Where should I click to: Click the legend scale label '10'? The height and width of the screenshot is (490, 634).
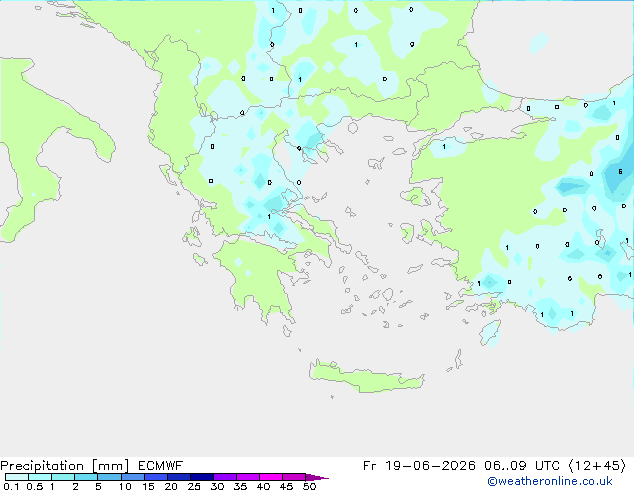tap(125, 486)
